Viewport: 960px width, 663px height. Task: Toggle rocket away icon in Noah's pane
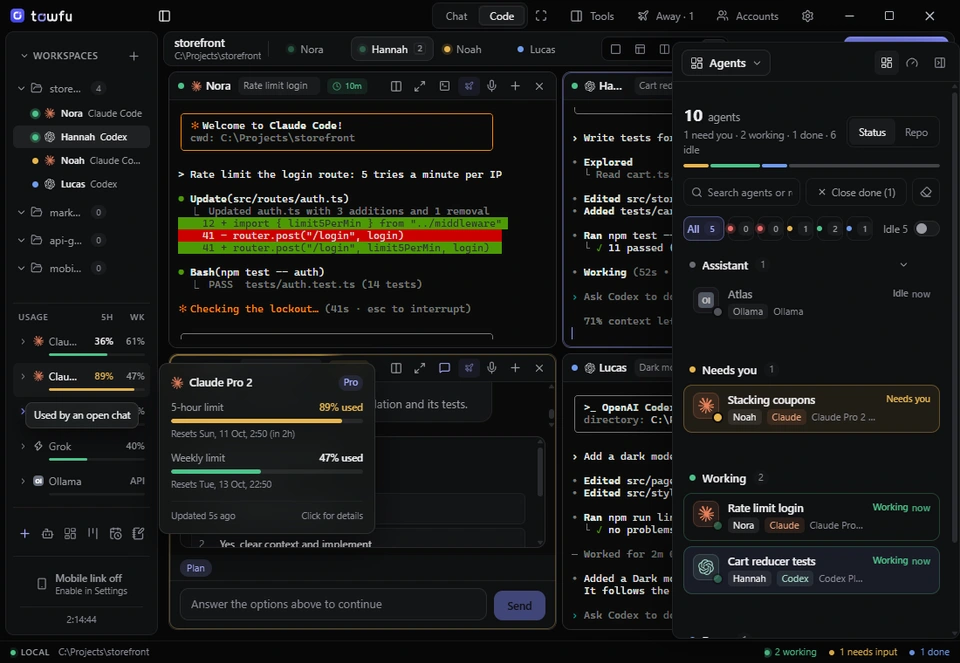point(469,368)
